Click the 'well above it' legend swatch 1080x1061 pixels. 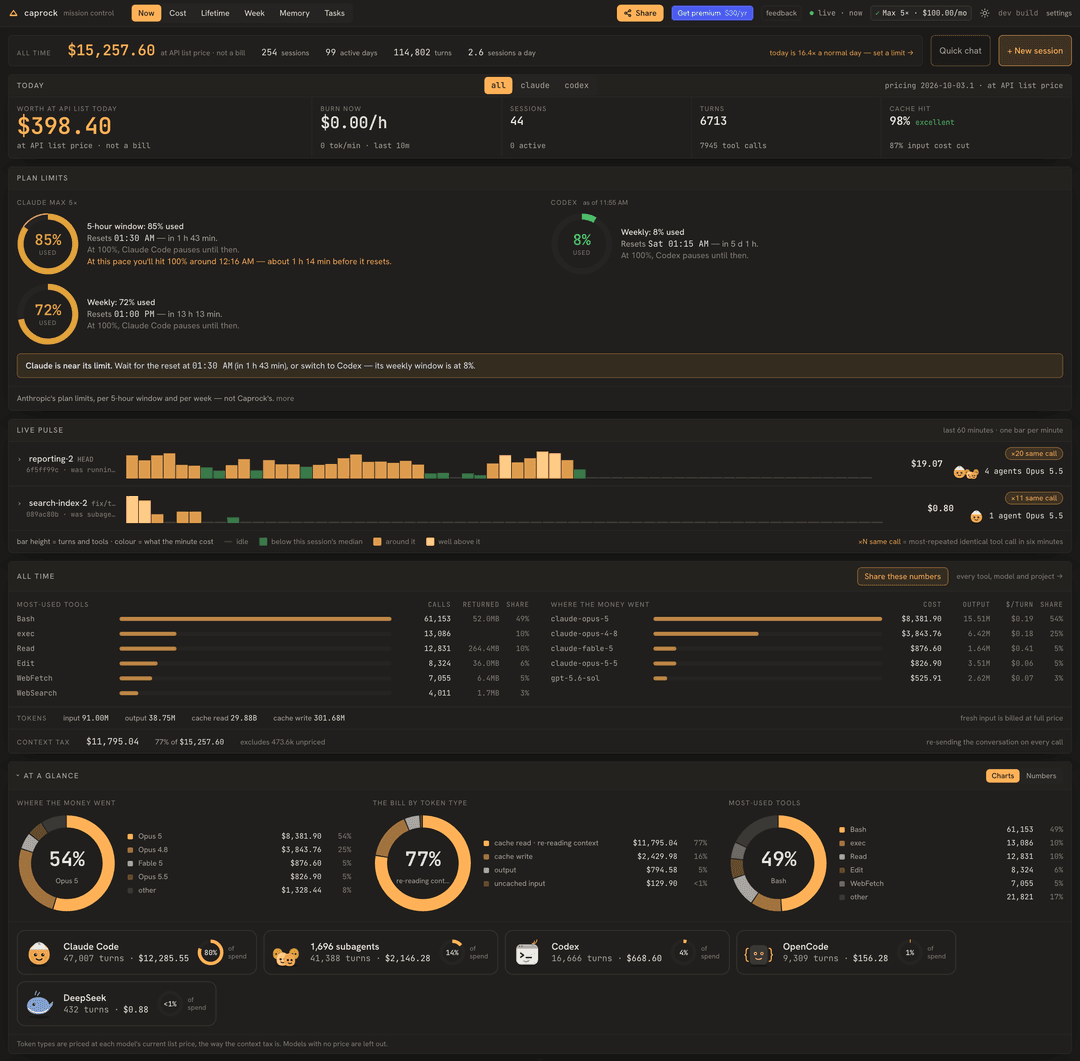click(430, 542)
